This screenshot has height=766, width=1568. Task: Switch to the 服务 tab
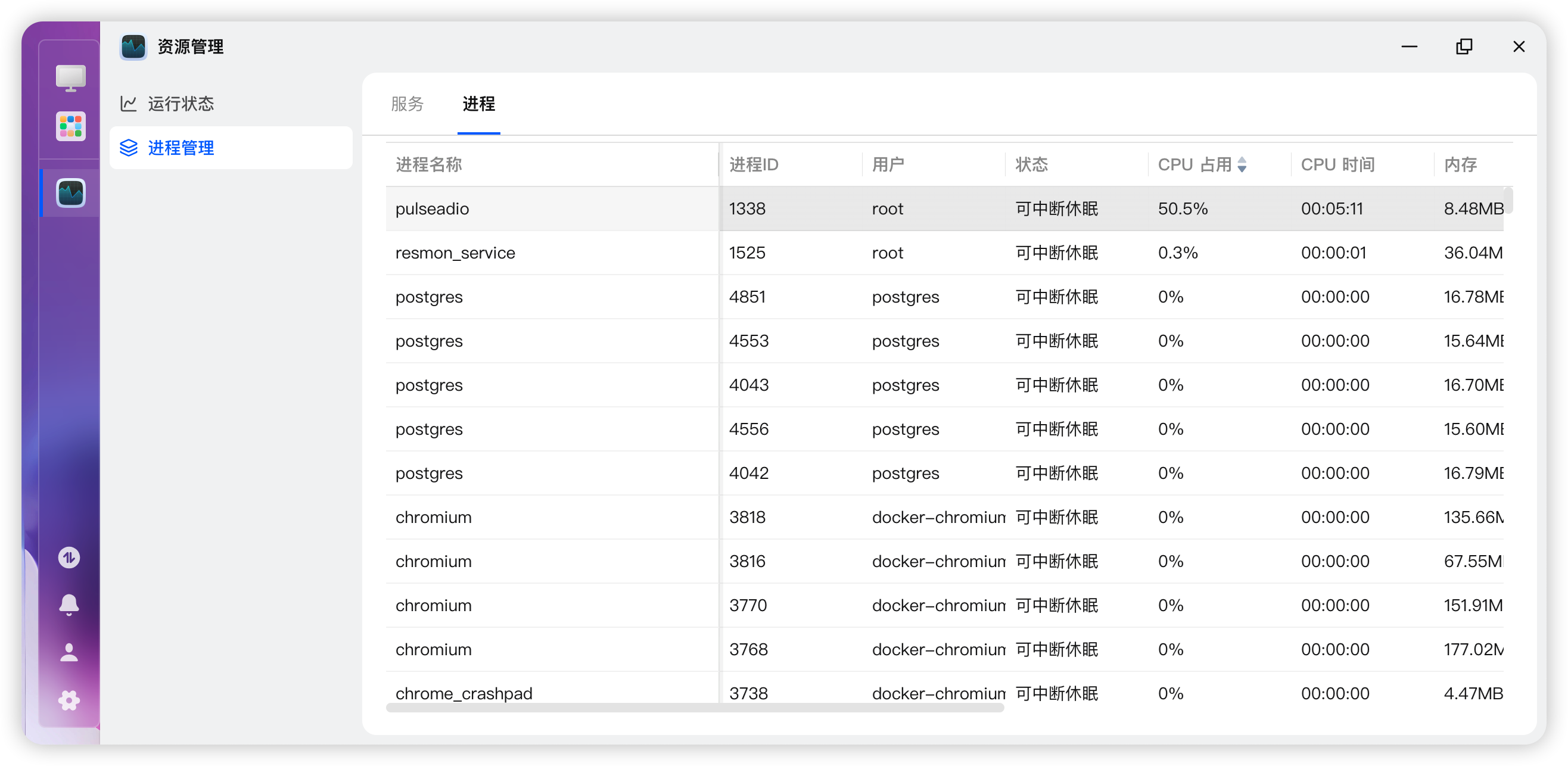(x=407, y=104)
